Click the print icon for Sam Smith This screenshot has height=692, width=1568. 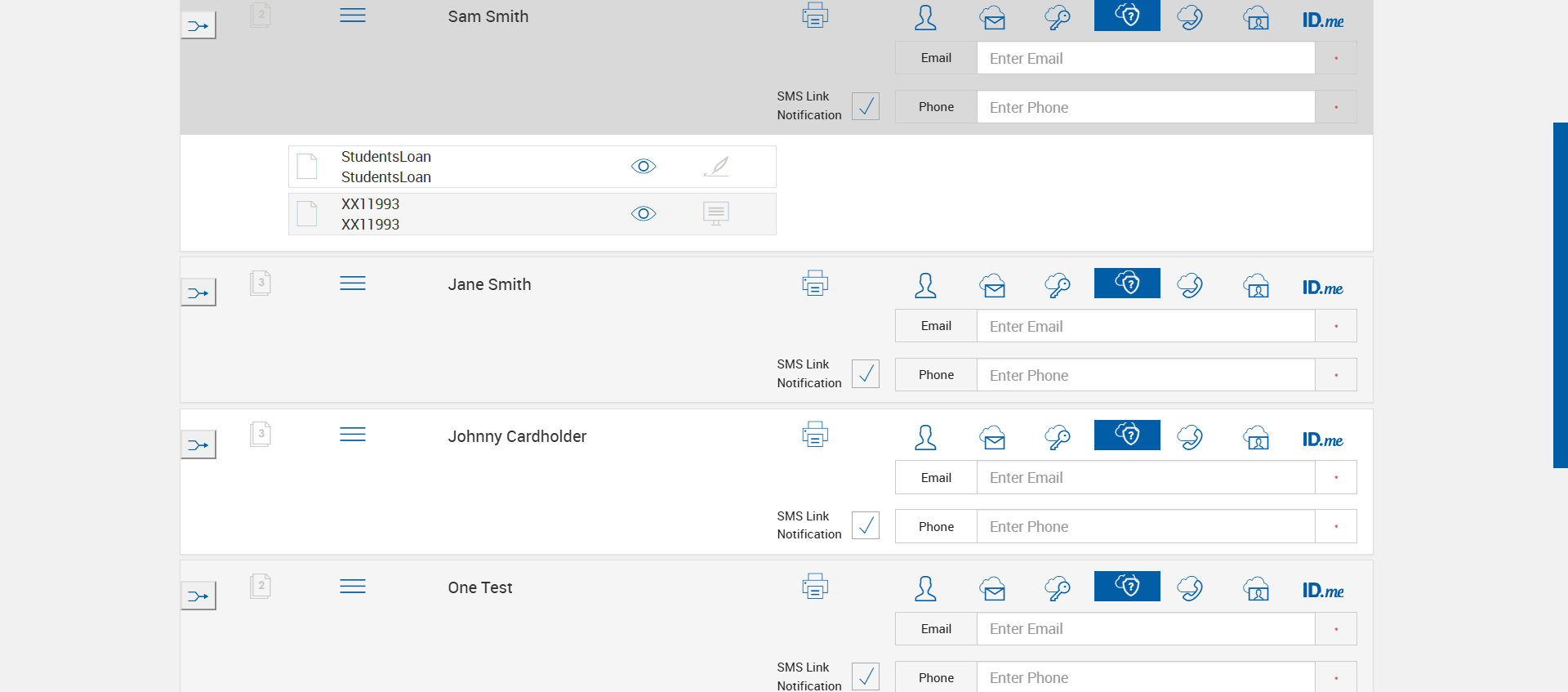[x=815, y=16]
